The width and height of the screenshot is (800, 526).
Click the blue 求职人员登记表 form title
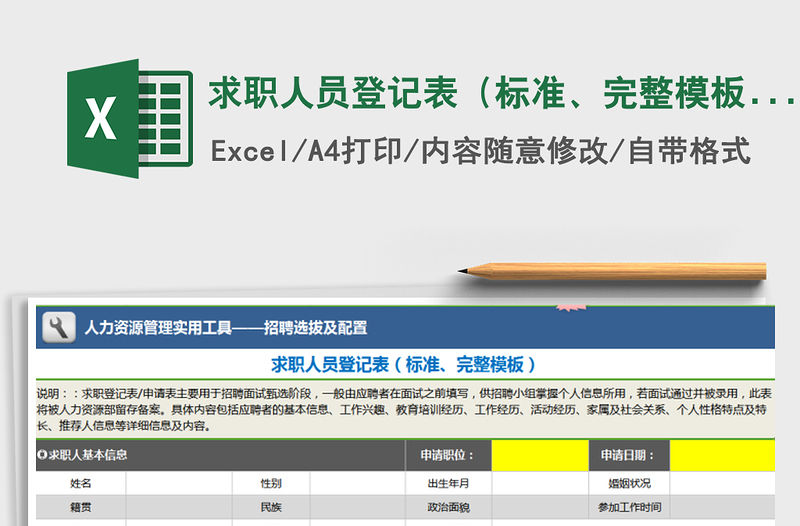click(404, 364)
